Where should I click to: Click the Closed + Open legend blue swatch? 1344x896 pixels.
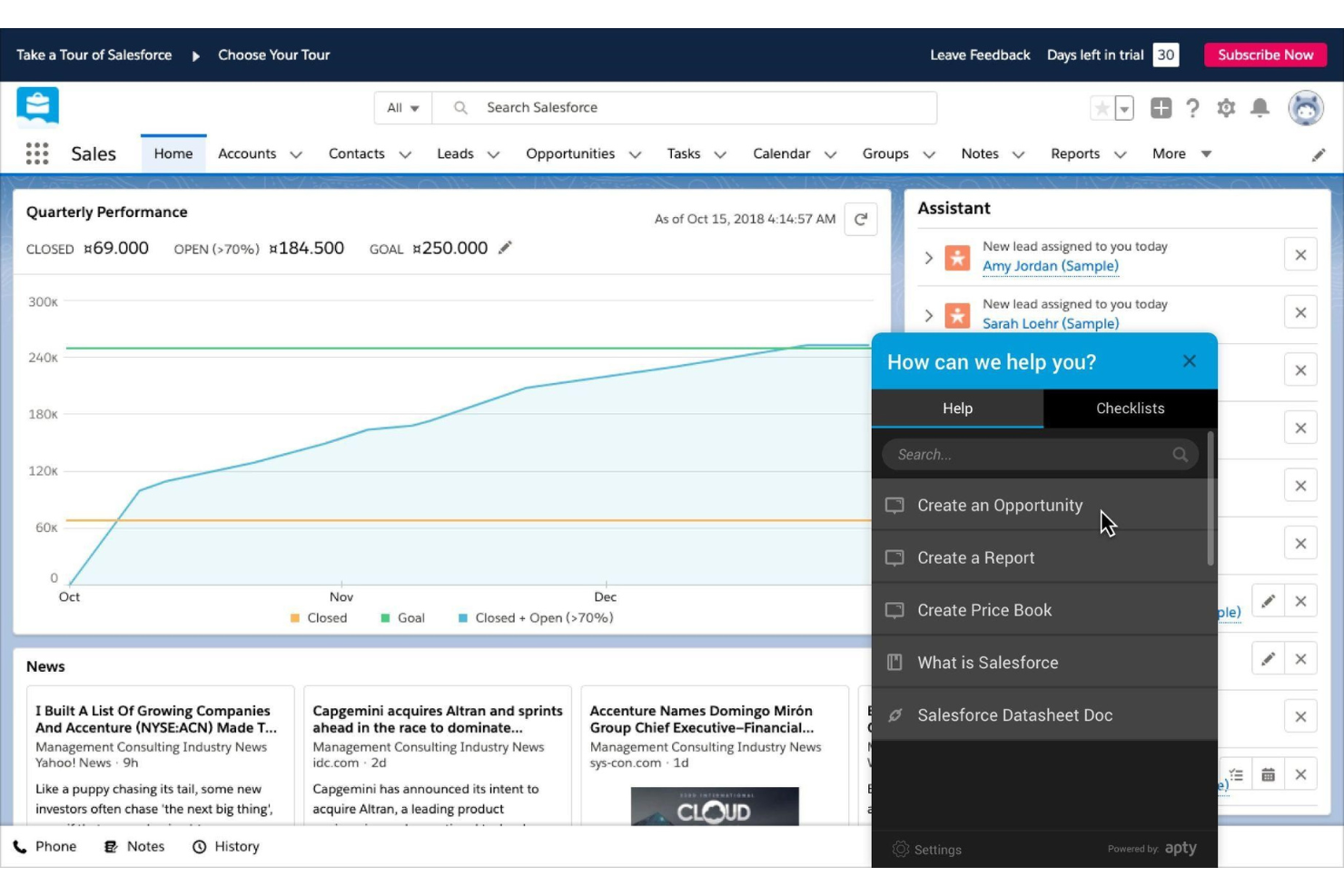(x=463, y=618)
